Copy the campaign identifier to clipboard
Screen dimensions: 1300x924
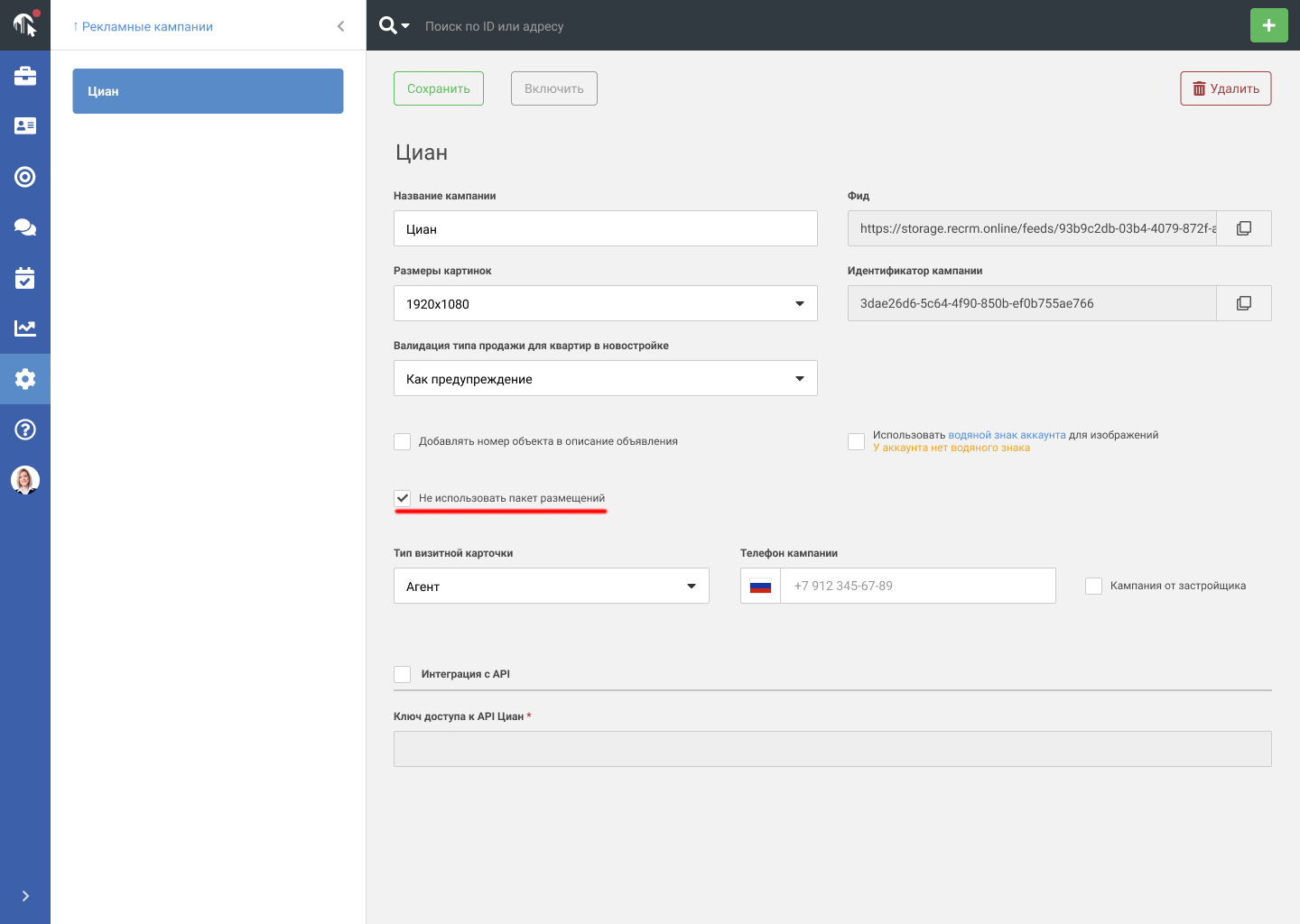1244,303
